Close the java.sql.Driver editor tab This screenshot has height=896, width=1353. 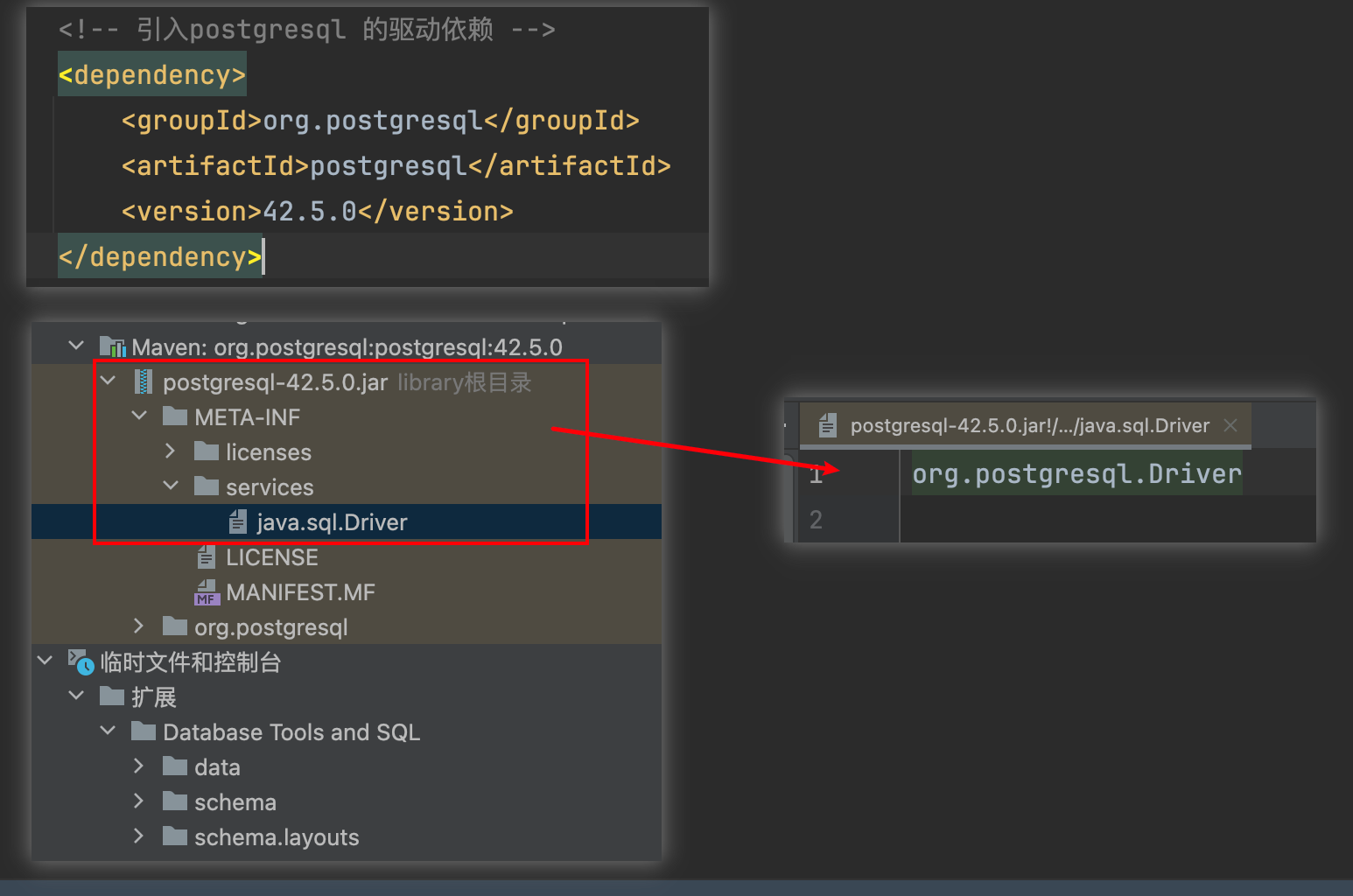(x=1230, y=425)
